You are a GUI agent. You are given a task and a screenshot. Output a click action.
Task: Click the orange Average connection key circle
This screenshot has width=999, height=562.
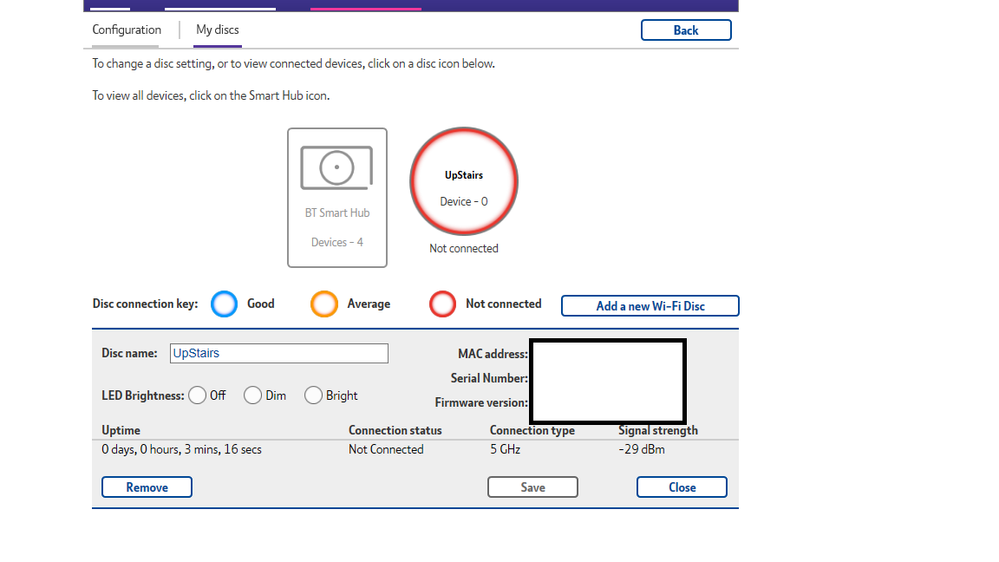point(324,304)
